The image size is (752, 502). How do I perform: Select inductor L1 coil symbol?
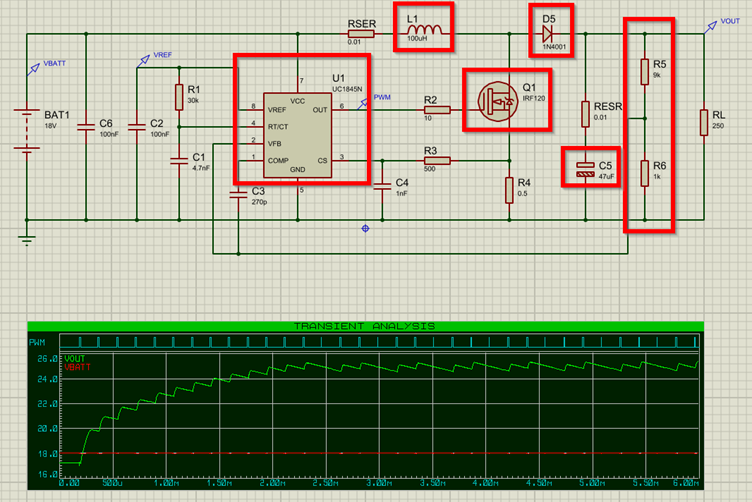(x=424, y=30)
